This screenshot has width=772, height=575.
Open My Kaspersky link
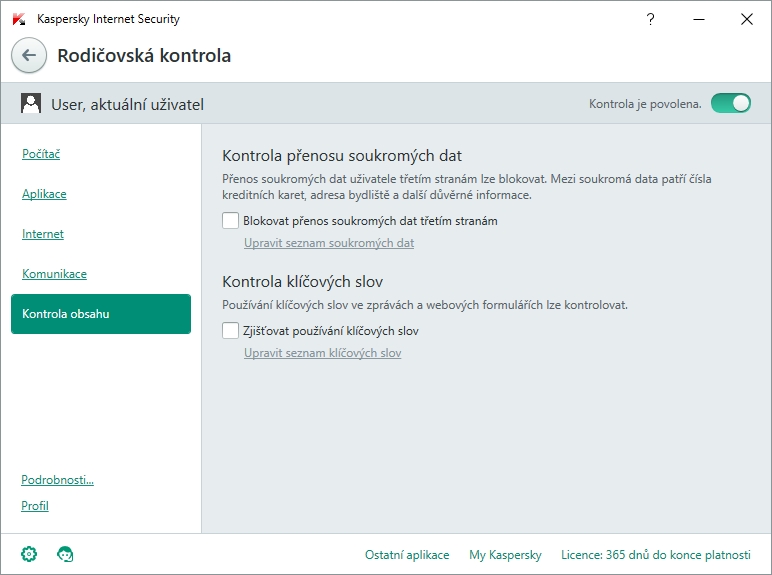click(505, 555)
